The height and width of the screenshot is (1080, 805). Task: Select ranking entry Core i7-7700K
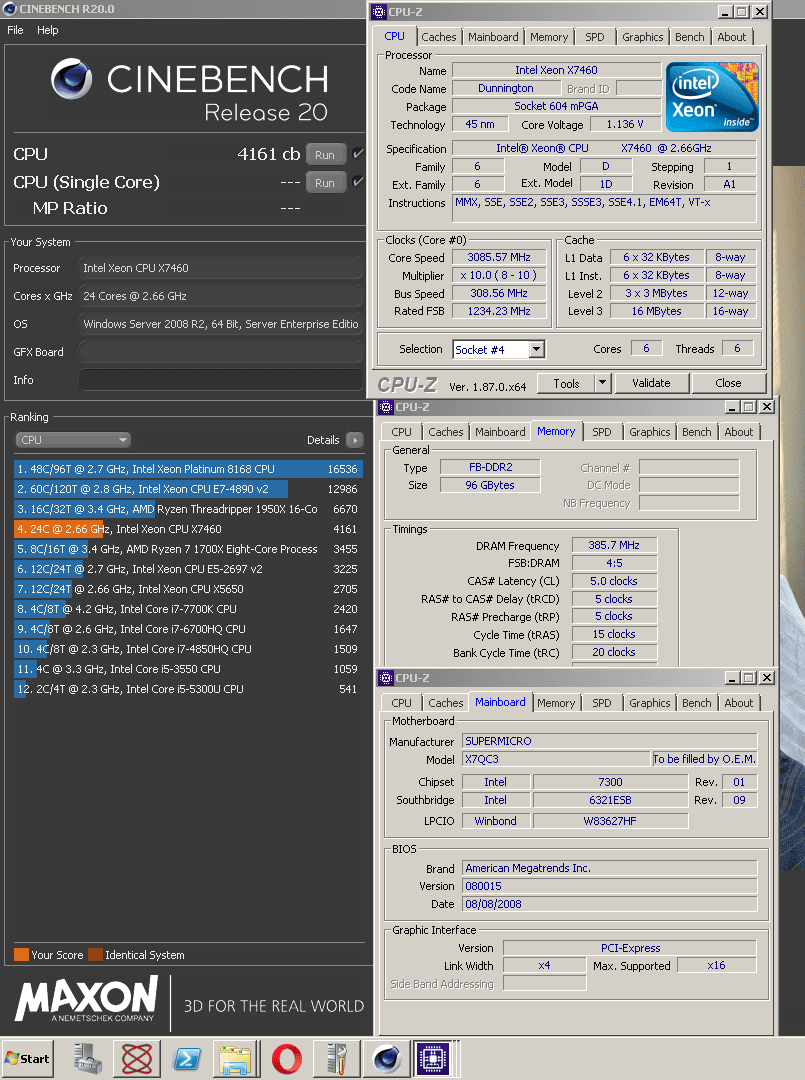(x=188, y=609)
